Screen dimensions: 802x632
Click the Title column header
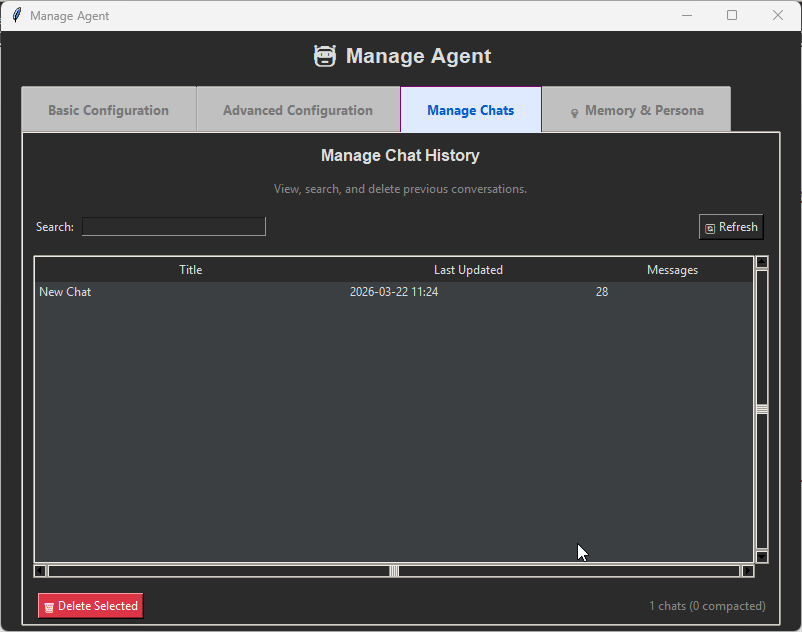point(190,269)
